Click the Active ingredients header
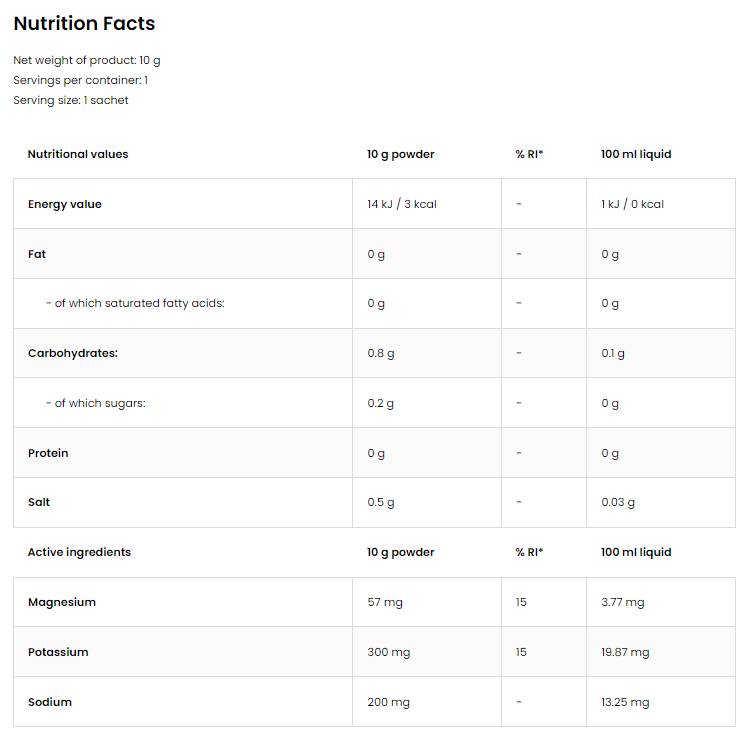Image resolution: width=752 pixels, height=743 pixels. coord(79,552)
